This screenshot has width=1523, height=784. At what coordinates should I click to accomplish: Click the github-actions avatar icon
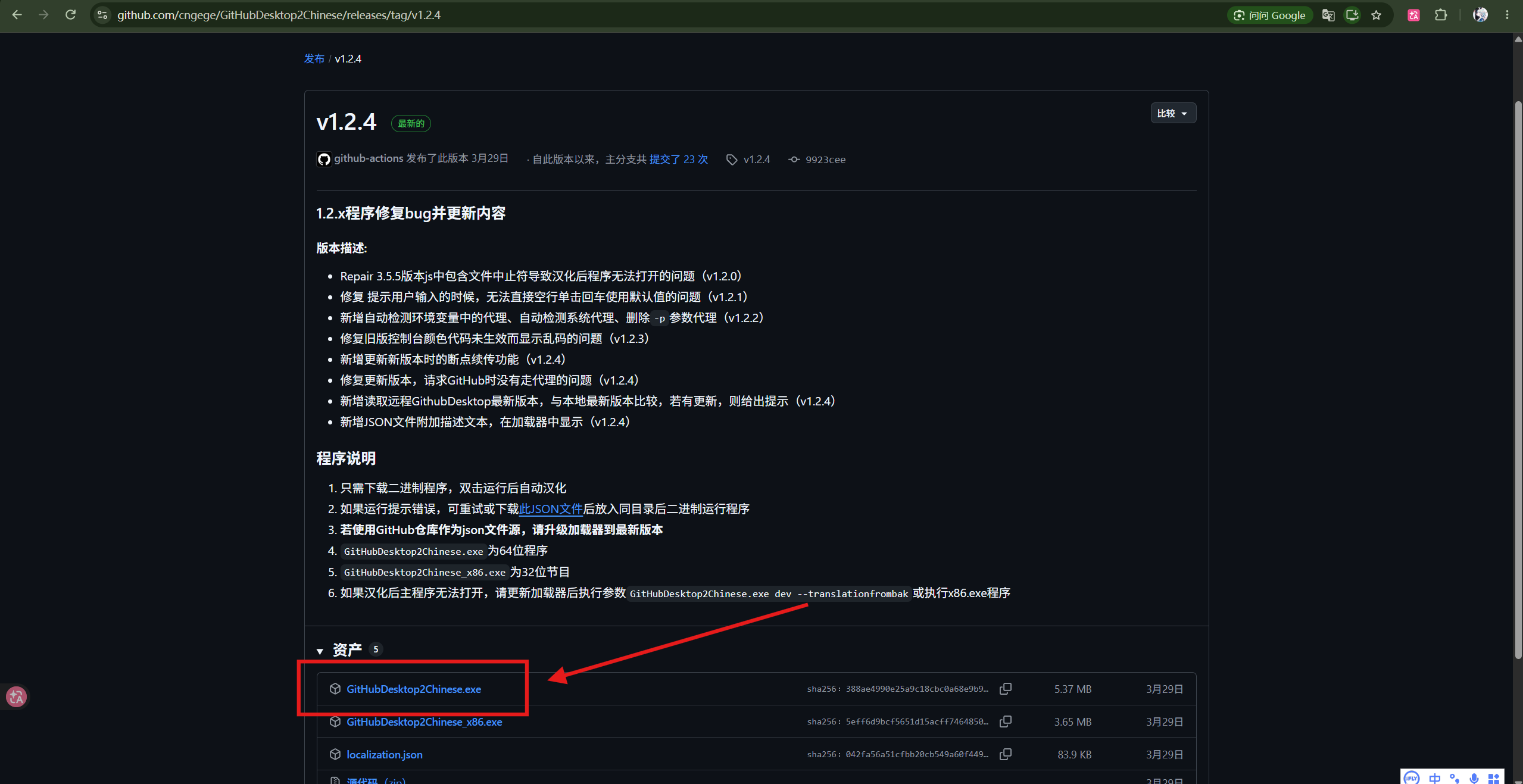point(324,159)
